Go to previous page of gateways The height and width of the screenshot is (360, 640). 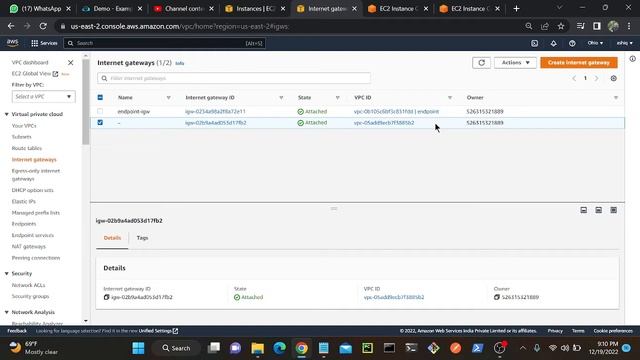(574, 78)
